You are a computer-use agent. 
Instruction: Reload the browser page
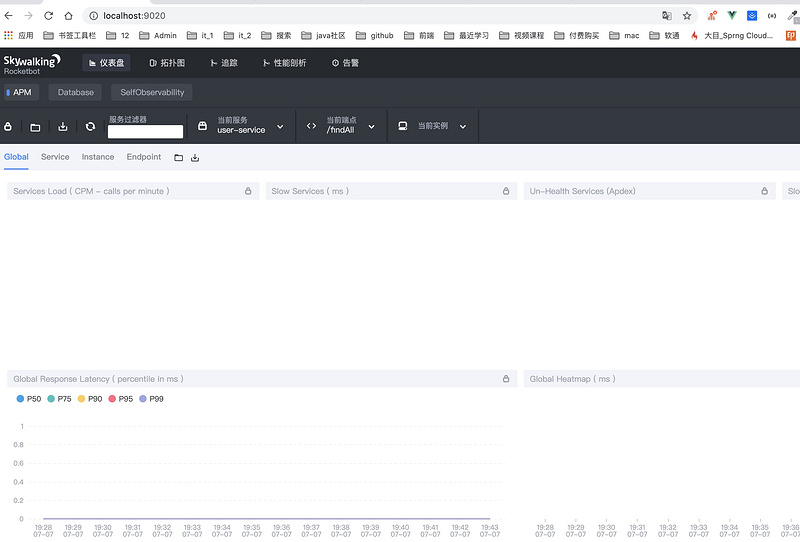(x=48, y=16)
